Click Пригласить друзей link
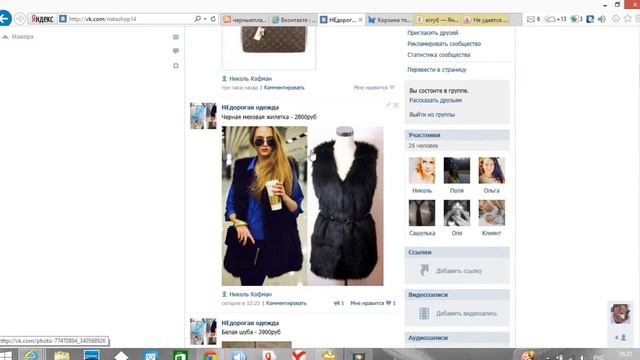 433,33
